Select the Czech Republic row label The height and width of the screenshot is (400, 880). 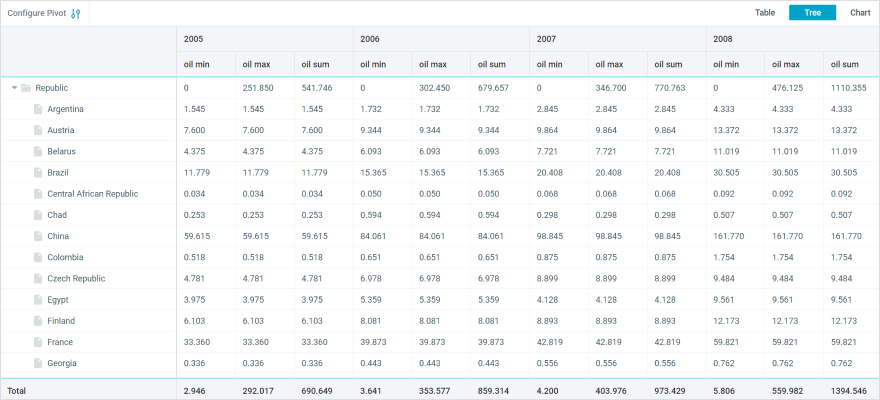(x=76, y=278)
